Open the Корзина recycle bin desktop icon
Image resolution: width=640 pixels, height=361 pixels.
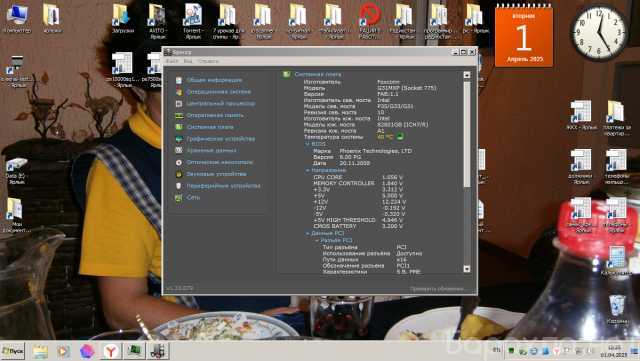coord(617,310)
